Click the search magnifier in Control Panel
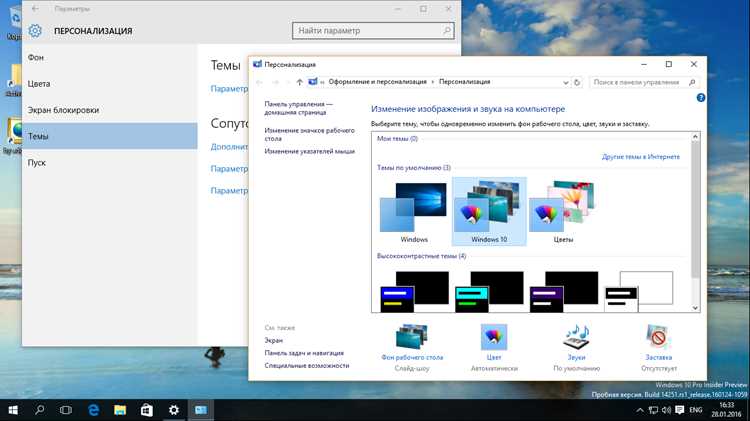This screenshot has width=750, height=421. (692, 82)
